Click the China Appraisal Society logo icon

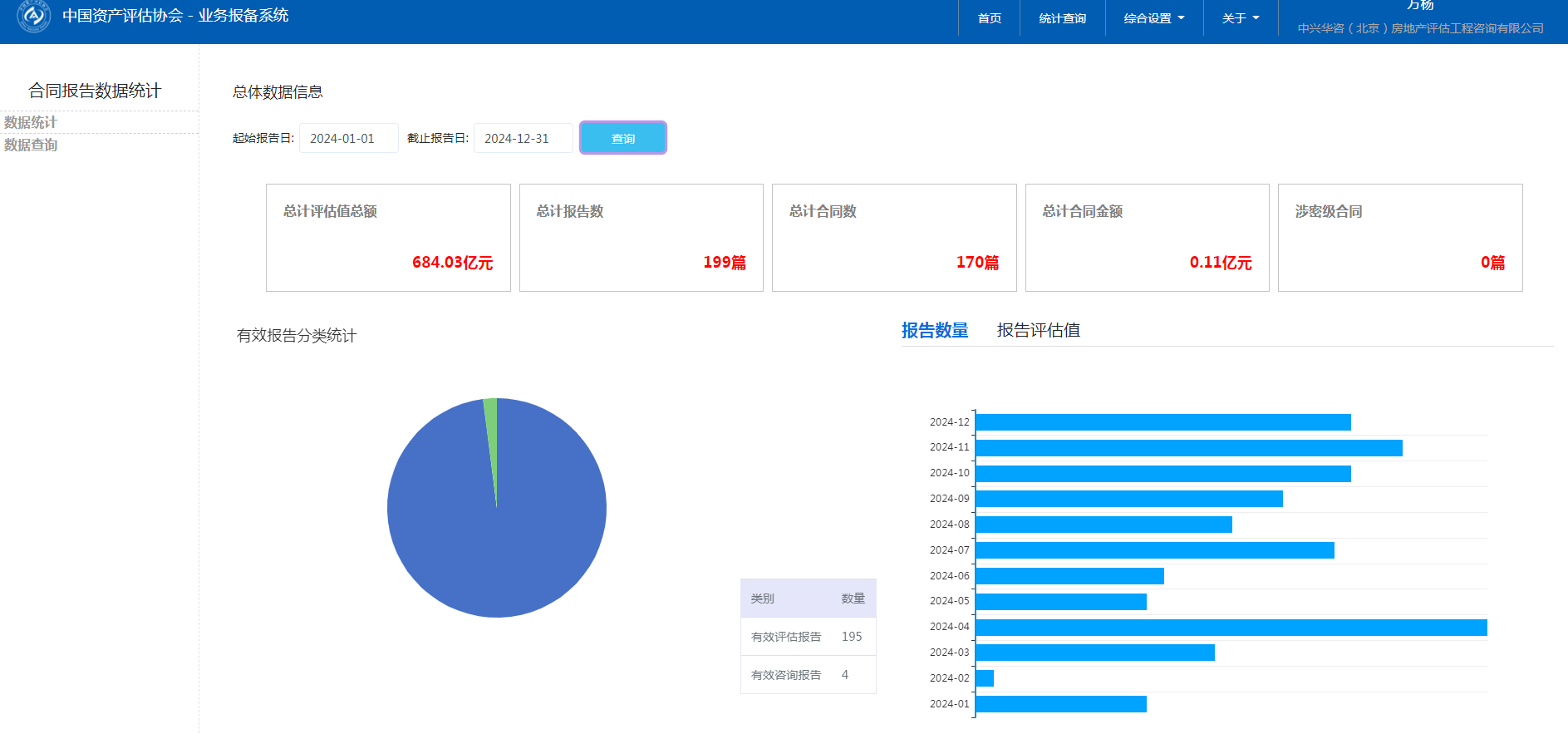[x=34, y=16]
